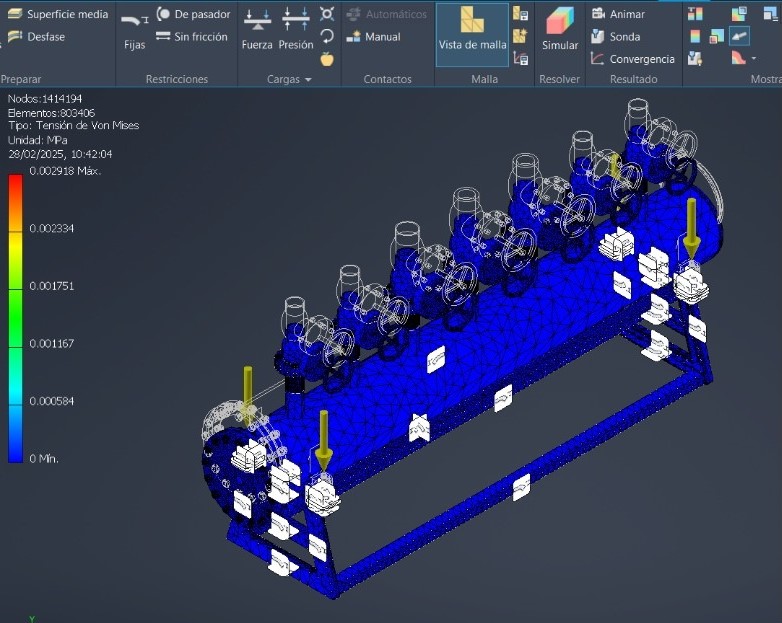
Task: Click the Simular solve icon
Action: point(559,30)
